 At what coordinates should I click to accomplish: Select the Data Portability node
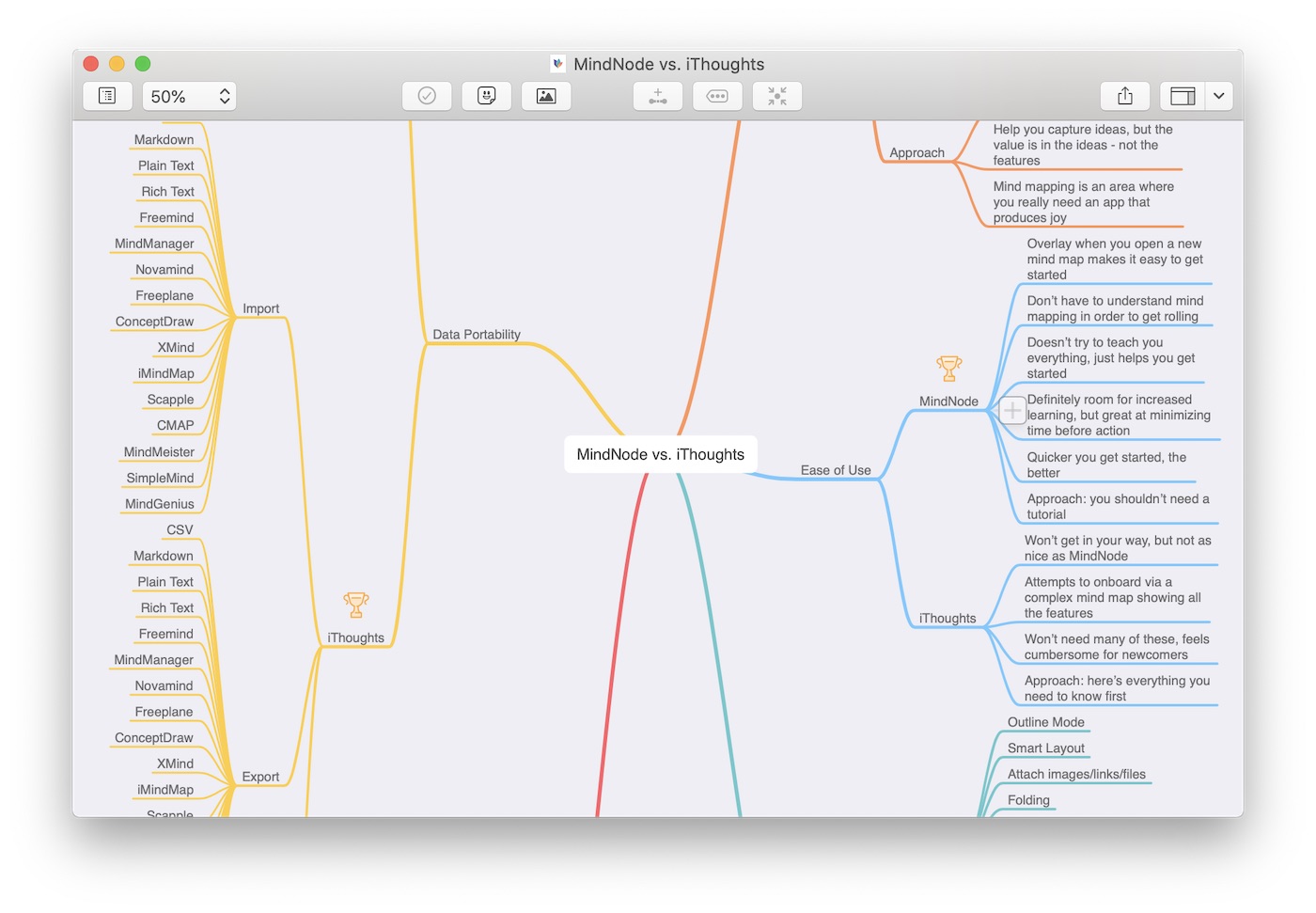pos(477,335)
